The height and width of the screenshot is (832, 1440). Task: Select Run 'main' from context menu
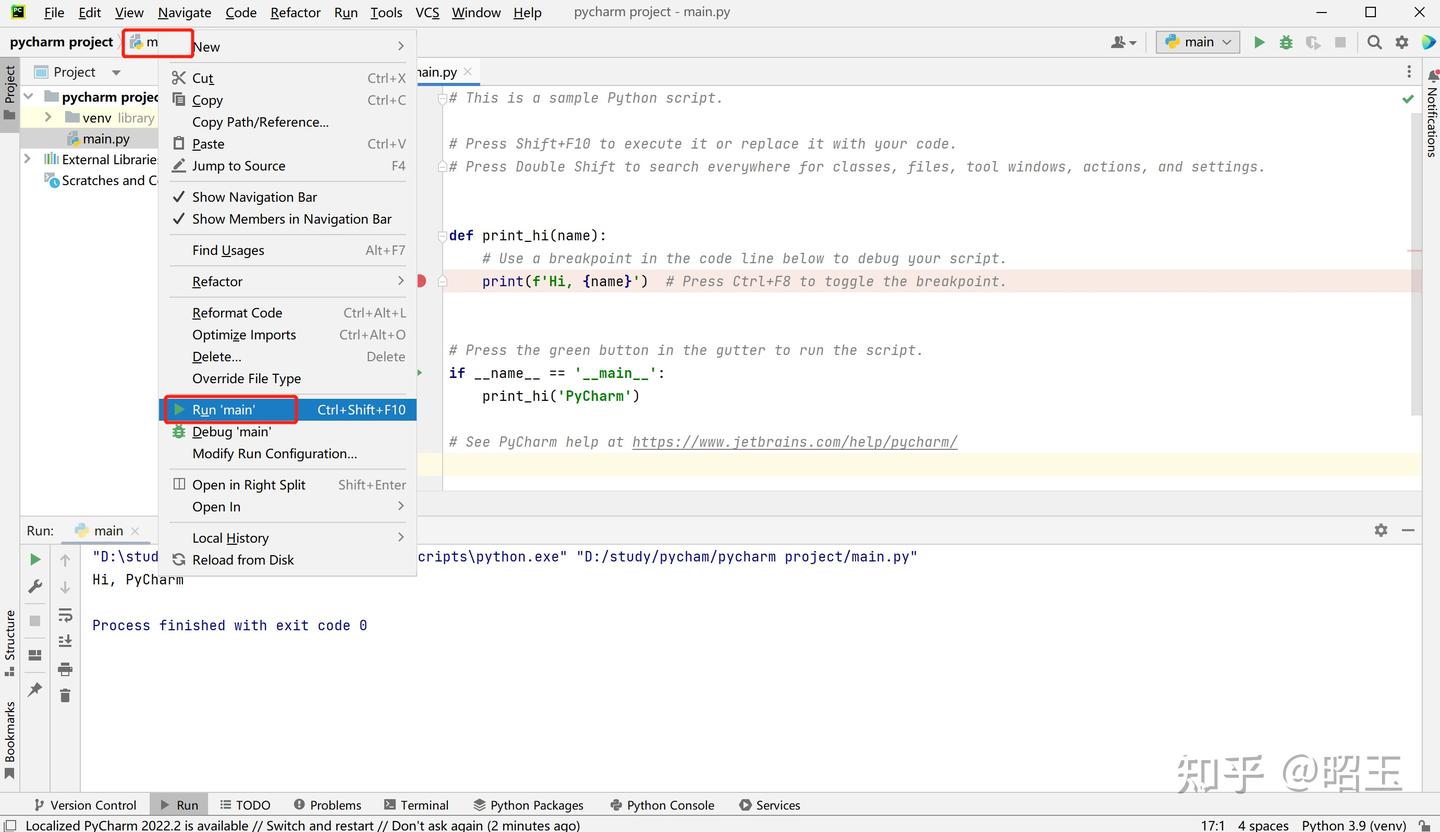(224, 410)
